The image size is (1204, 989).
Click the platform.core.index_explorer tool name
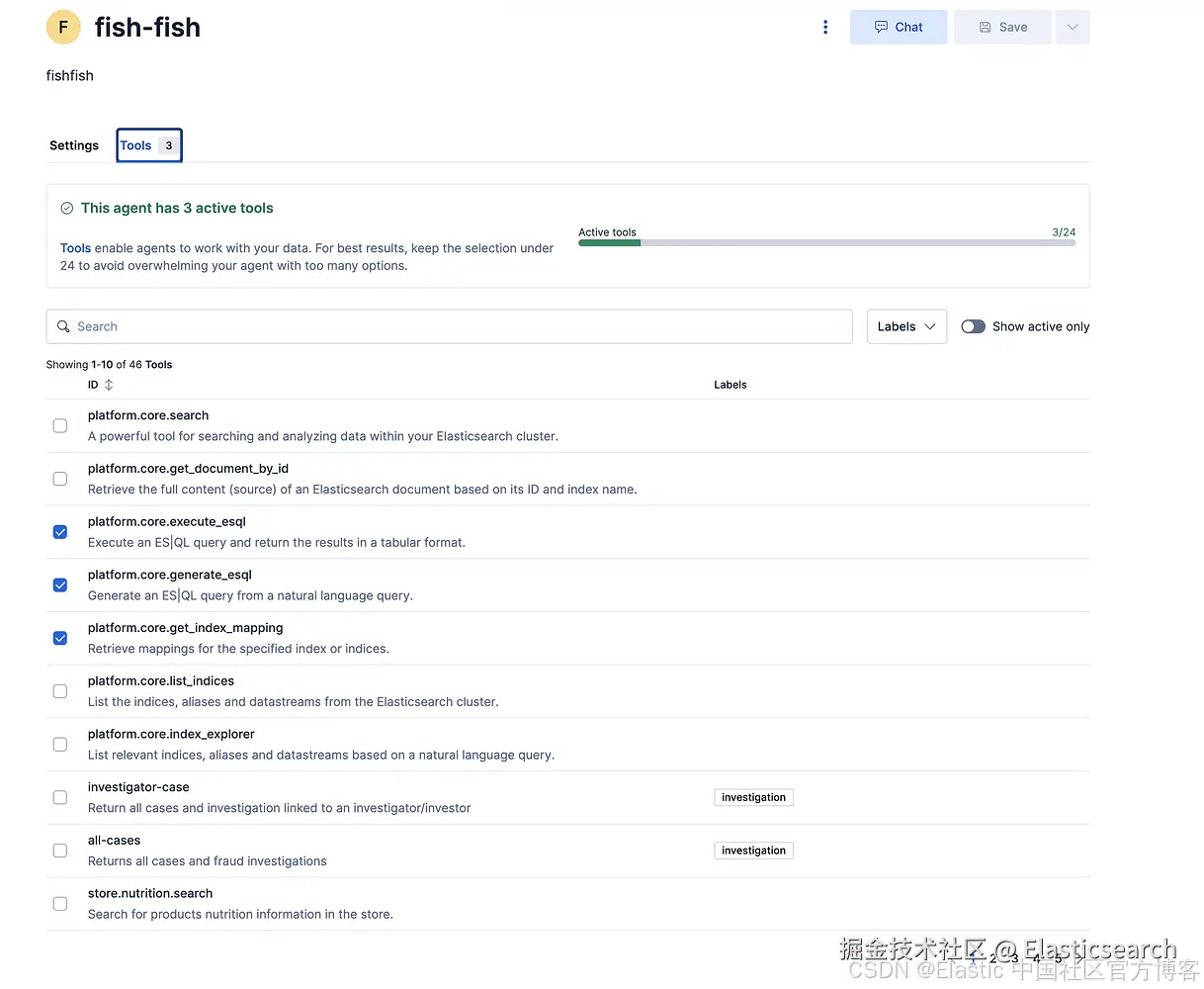point(171,734)
